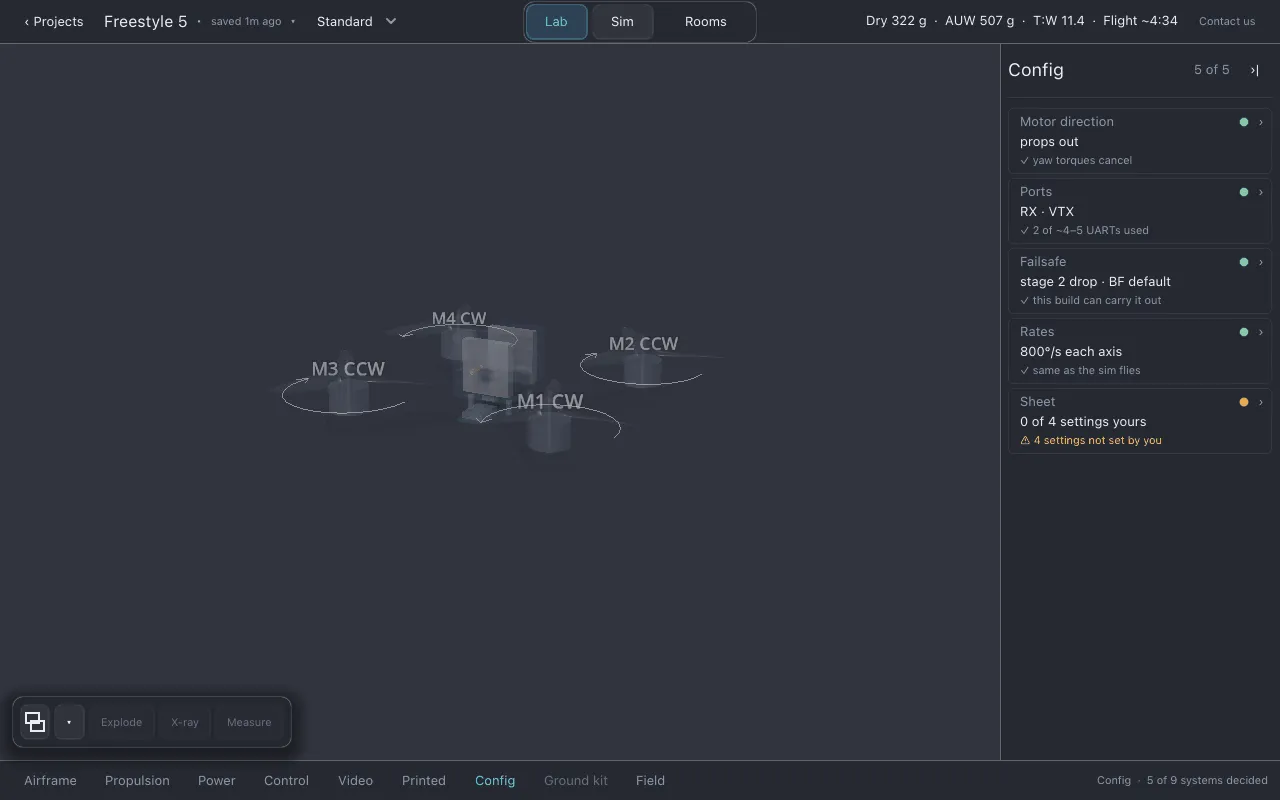Open the Field system tab
Screen dimensions: 1280x800
pyautogui.click(x=650, y=780)
